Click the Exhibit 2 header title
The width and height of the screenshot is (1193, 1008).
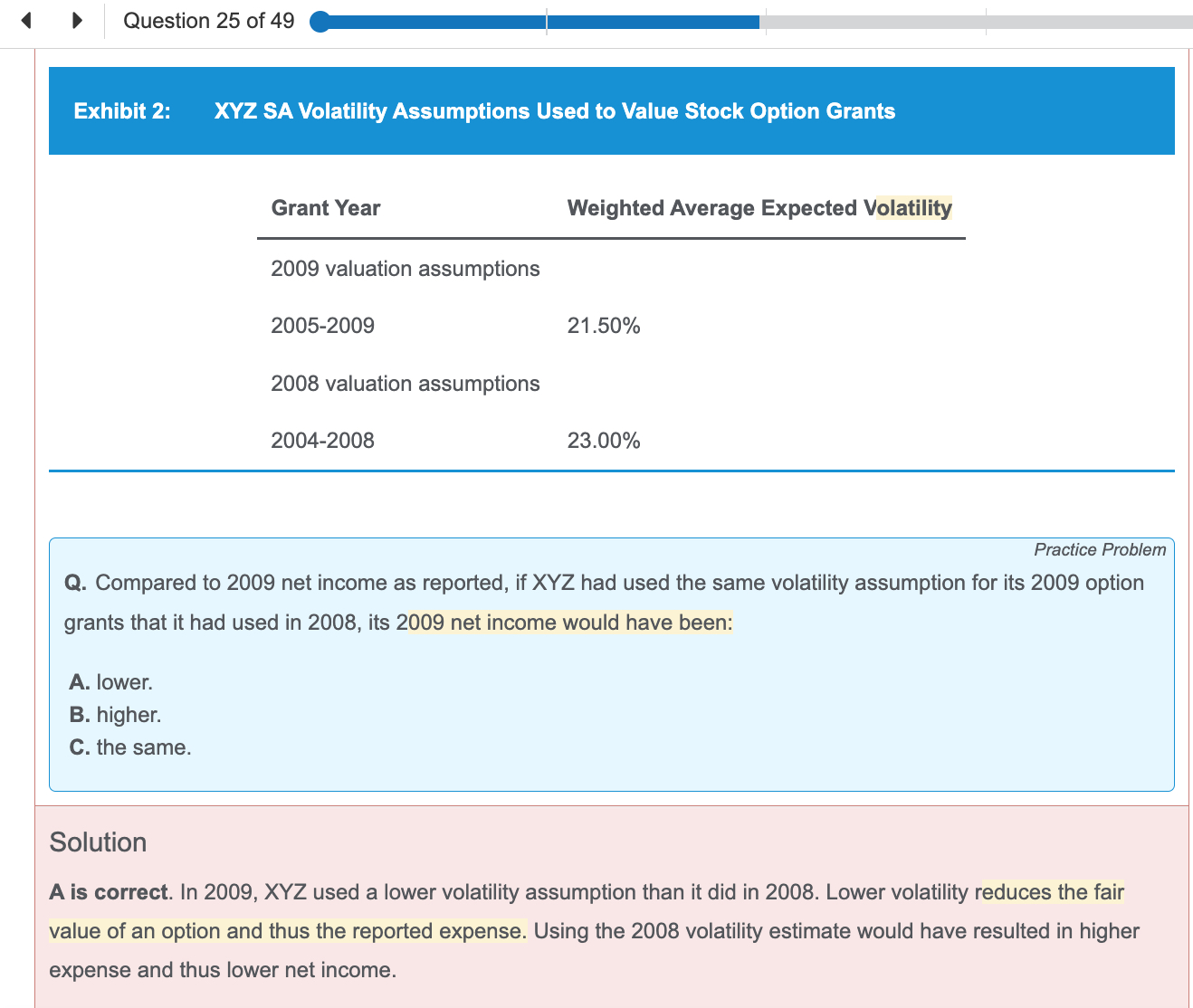tap(554, 111)
